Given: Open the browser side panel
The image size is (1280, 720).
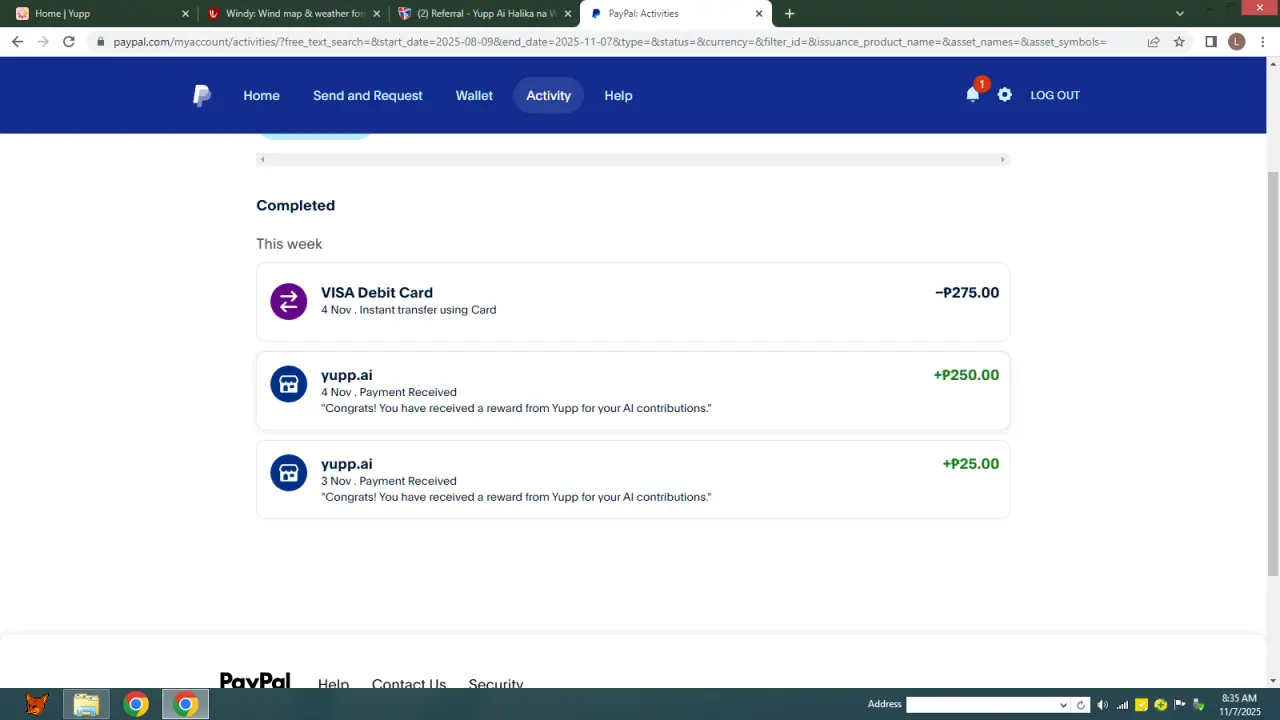Looking at the screenshot, I should 1211,42.
